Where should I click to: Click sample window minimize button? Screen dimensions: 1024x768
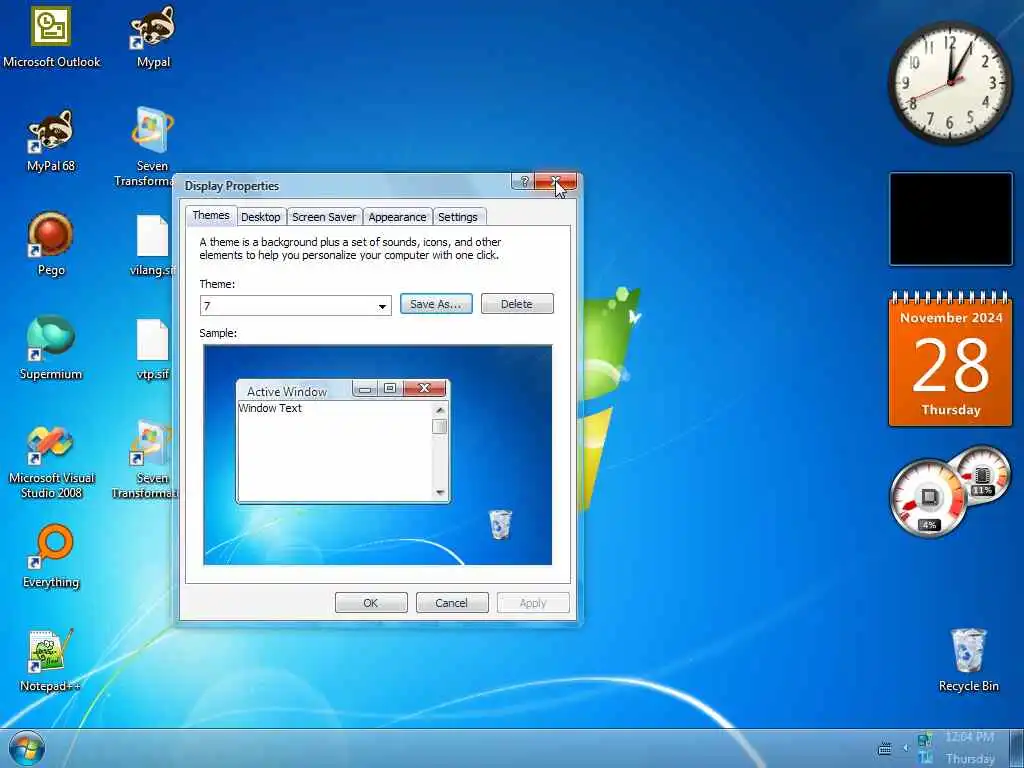(x=365, y=389)
